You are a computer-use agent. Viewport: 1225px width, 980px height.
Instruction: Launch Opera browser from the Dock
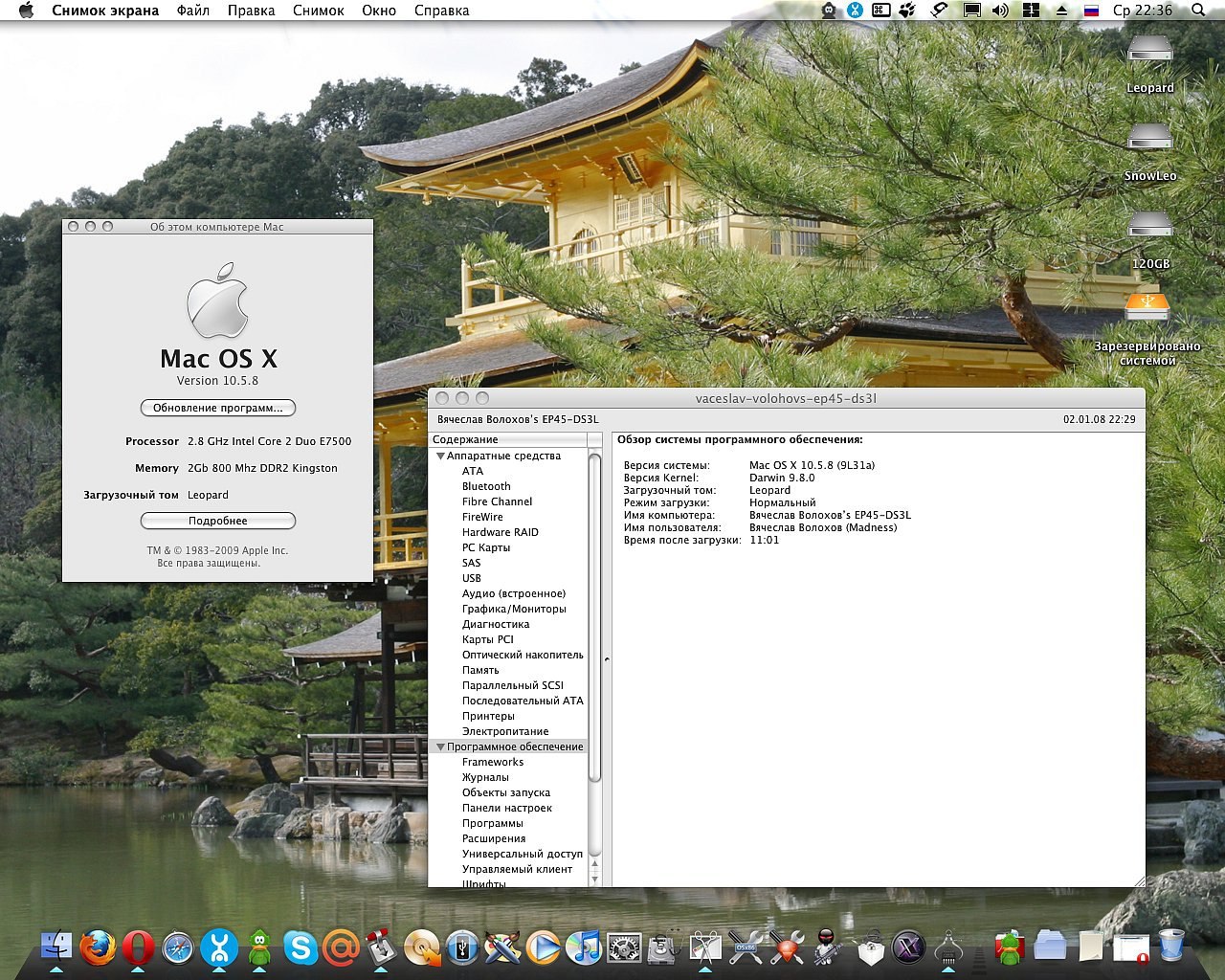138,947
